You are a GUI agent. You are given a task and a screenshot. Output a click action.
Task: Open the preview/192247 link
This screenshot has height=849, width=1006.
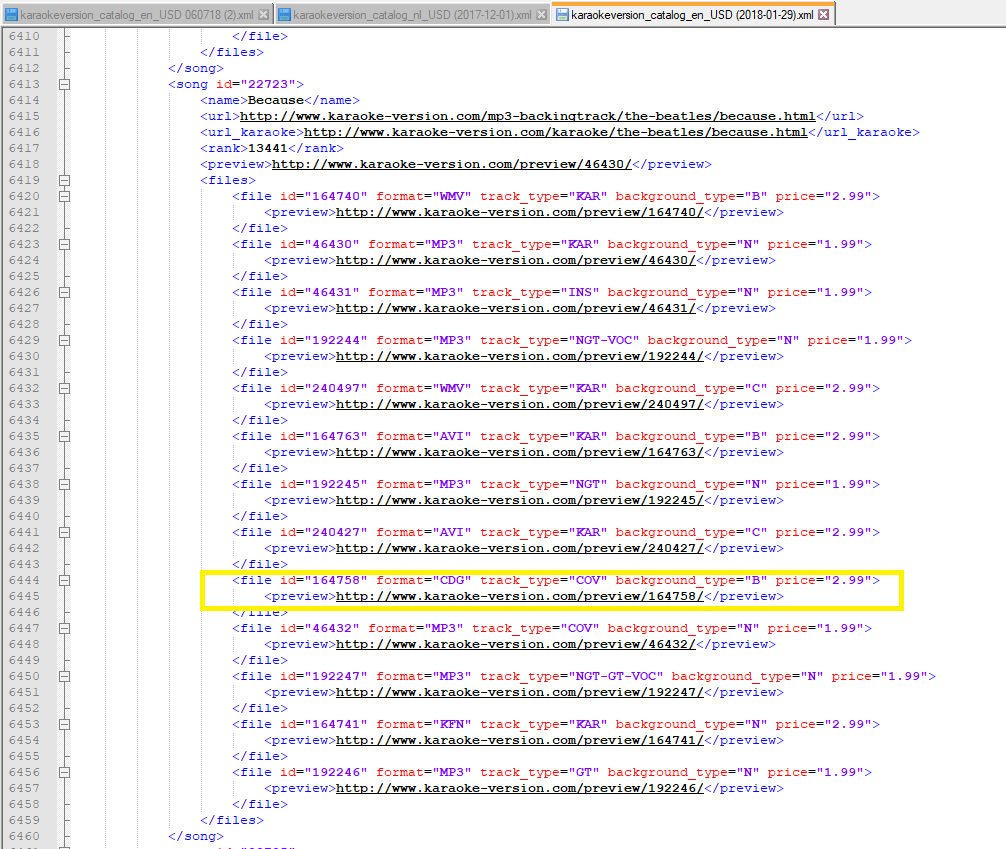point(519,692)
